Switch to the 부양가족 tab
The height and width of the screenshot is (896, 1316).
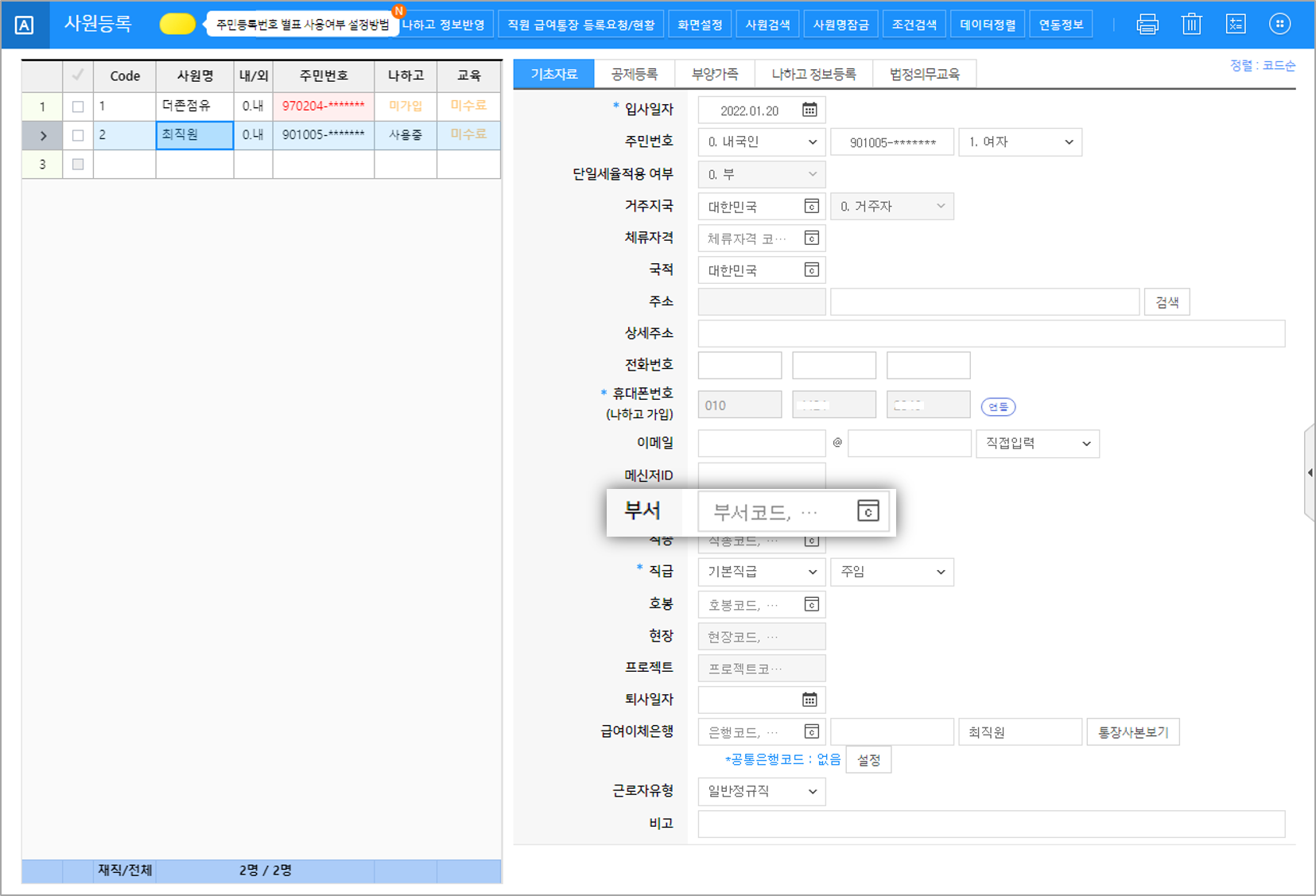point(714,74)
